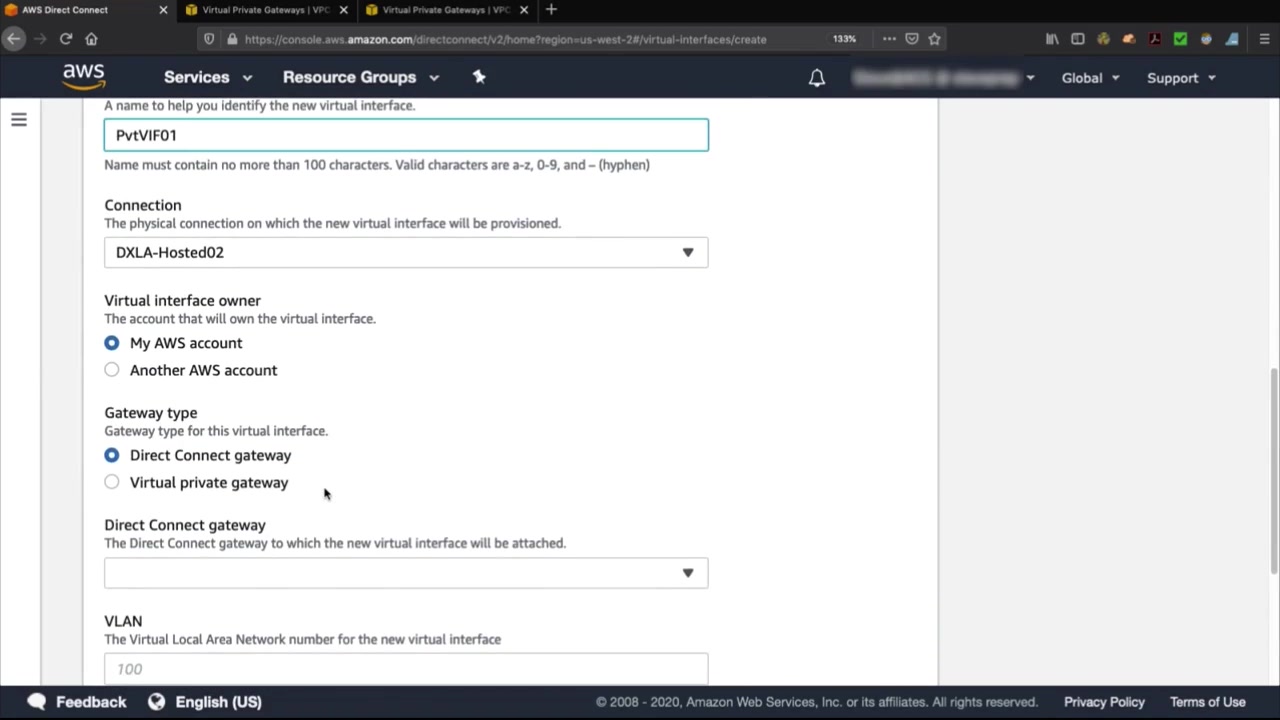Toggle the browser sidebar icon
The height and width of the screenshot is (720, 1280).
coord(1077,39)
